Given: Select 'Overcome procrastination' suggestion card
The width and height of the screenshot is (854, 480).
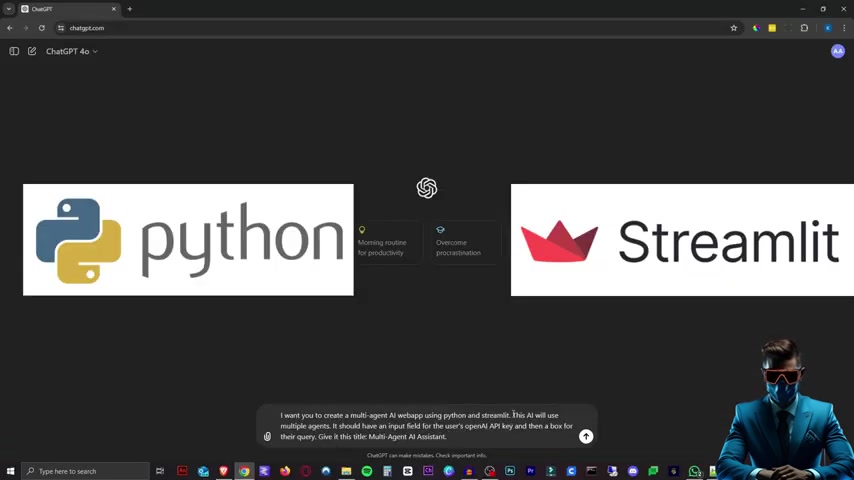Looking at the screenshot, I should 465,243.
